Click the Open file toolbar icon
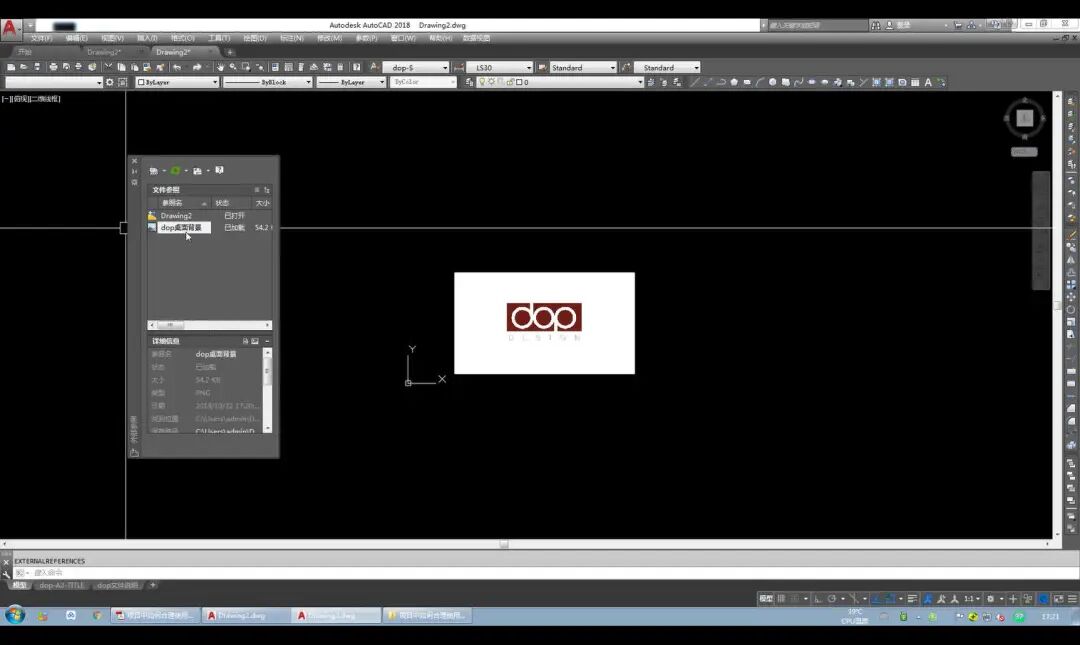Viewport: 1080px width, 645px height. click(x=24, y=68)
